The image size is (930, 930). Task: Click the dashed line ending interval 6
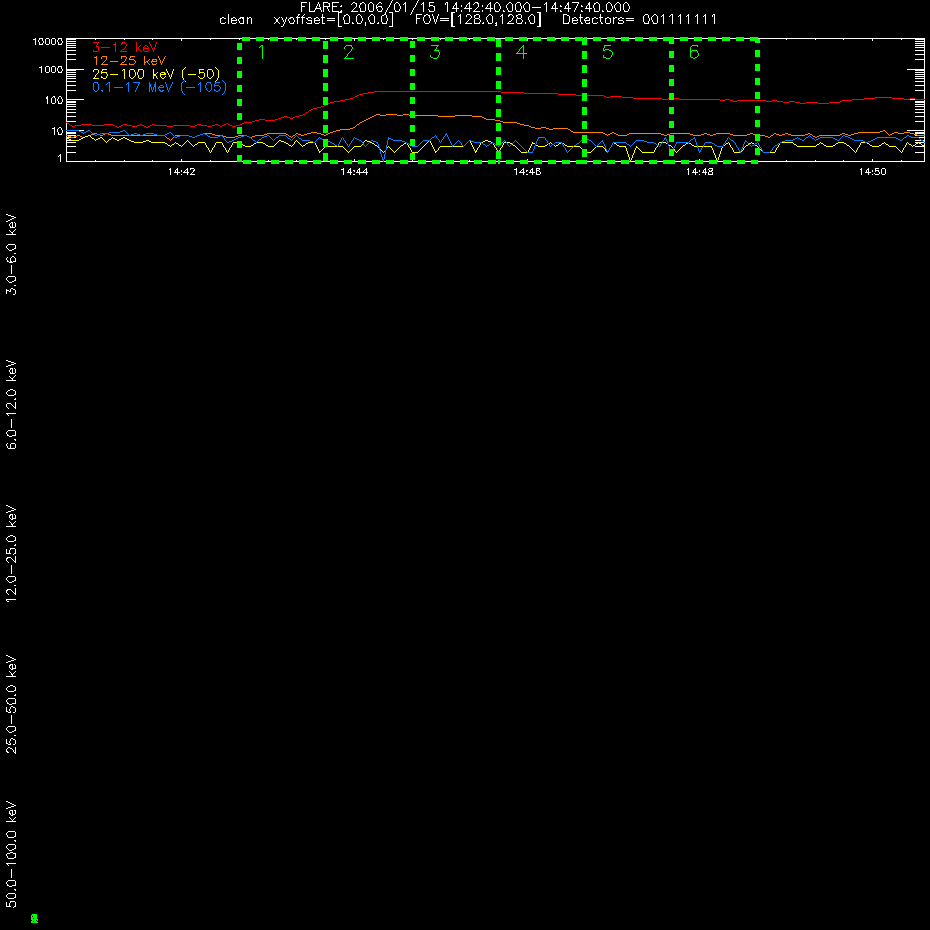(x=757, y=100)
